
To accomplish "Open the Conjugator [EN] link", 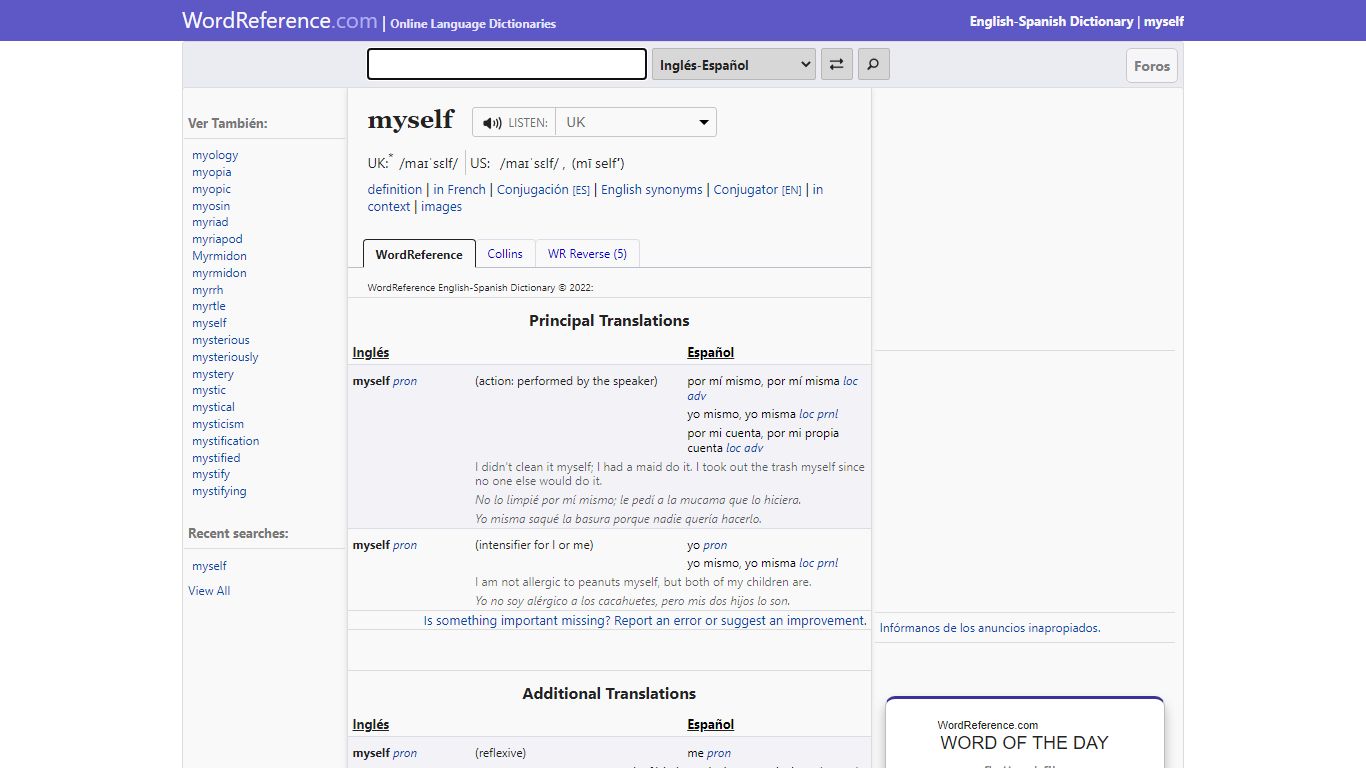I will pyautogui.click(x=757, y=190).
